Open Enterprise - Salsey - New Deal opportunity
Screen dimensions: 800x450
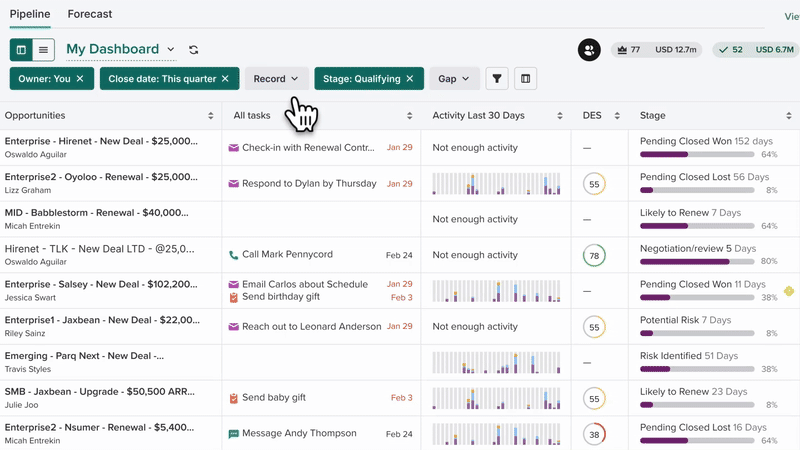pyautogui.click(x=101, y=284)
